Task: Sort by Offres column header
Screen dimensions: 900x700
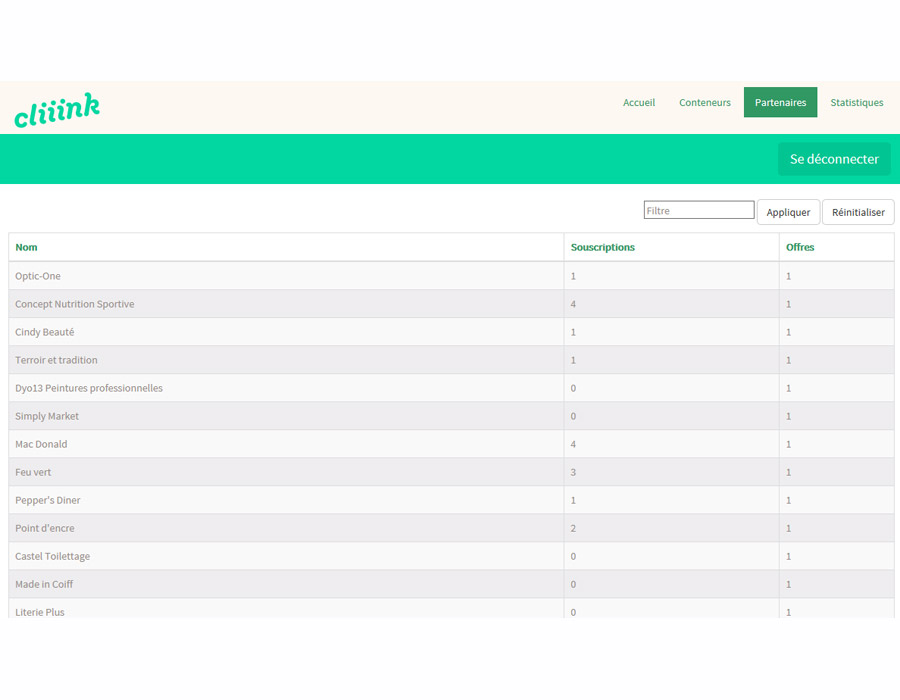Action: tap(800, 247)
